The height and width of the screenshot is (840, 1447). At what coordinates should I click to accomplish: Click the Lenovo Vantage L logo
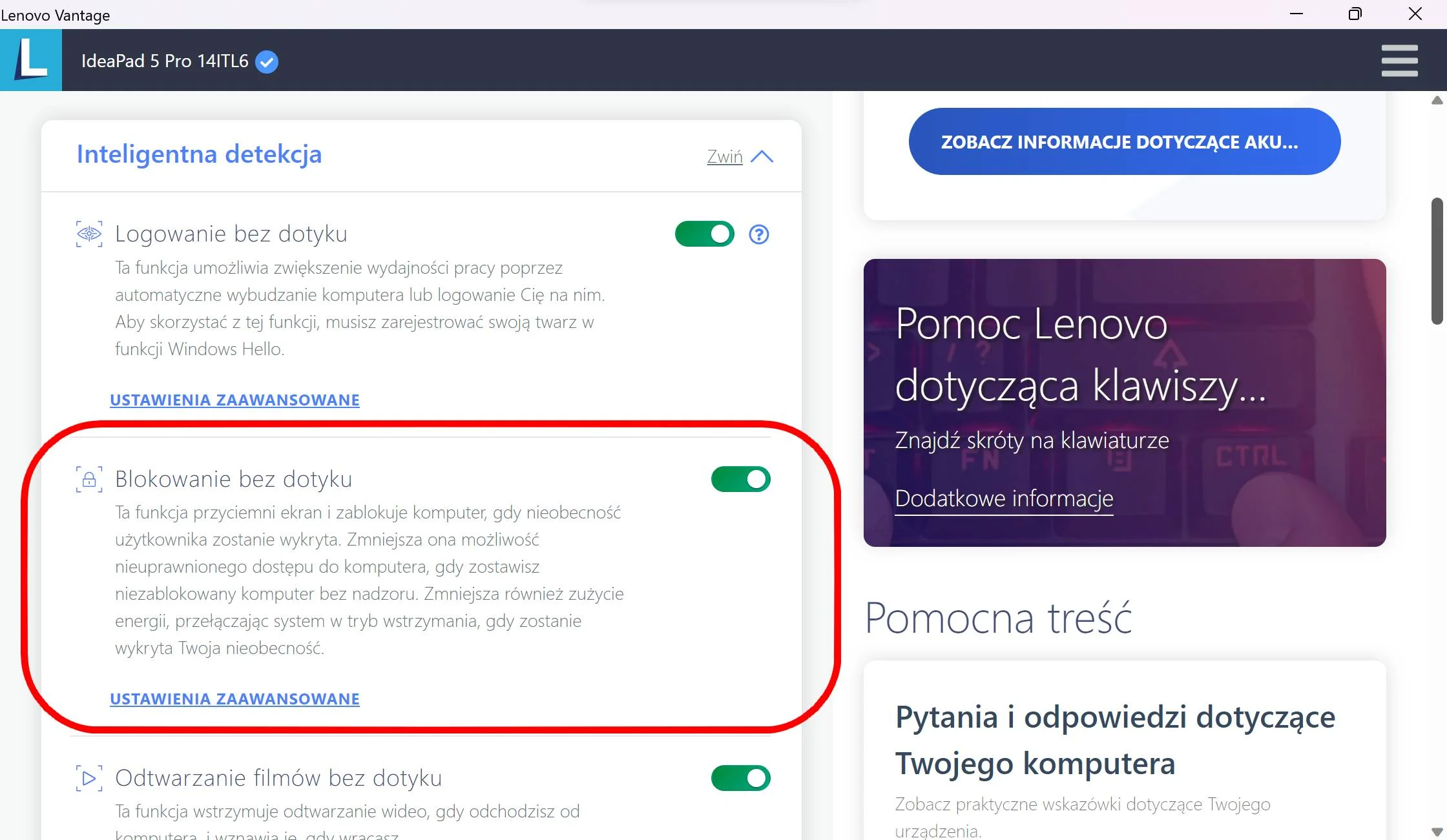tap(31, 60)
